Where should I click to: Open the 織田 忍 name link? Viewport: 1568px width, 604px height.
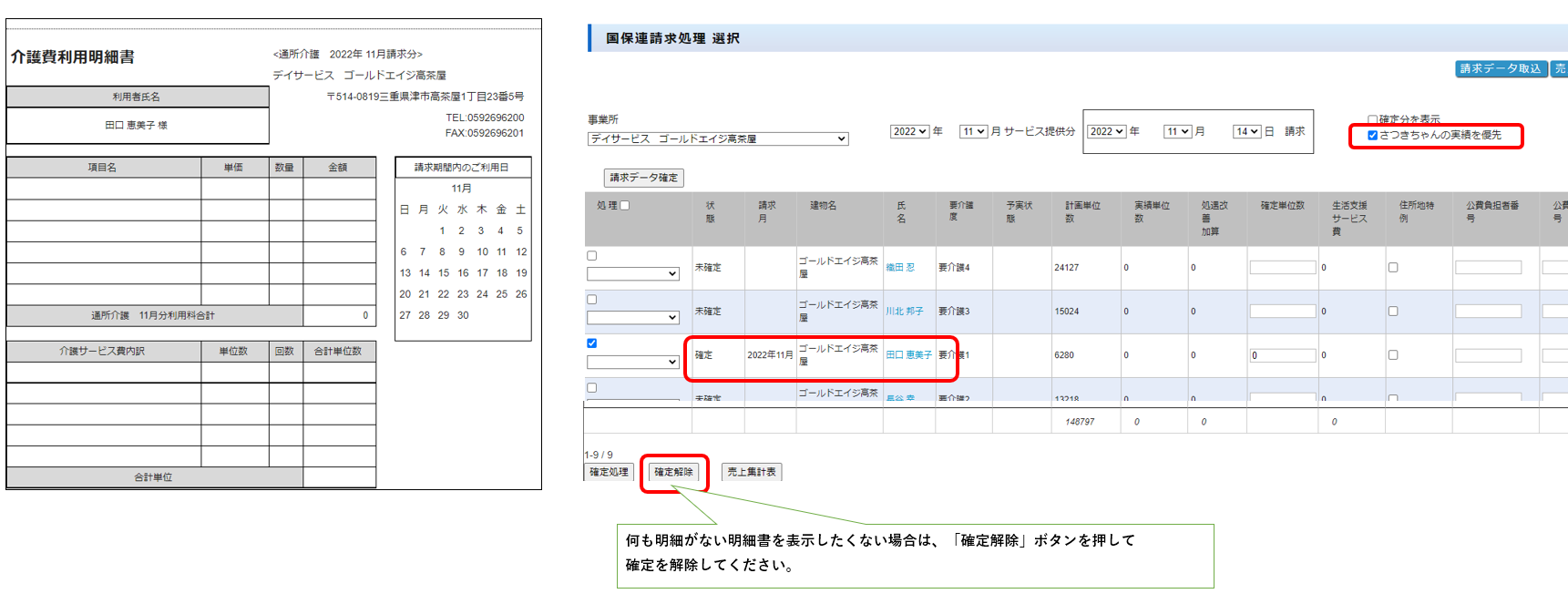(x=900, y=268)
